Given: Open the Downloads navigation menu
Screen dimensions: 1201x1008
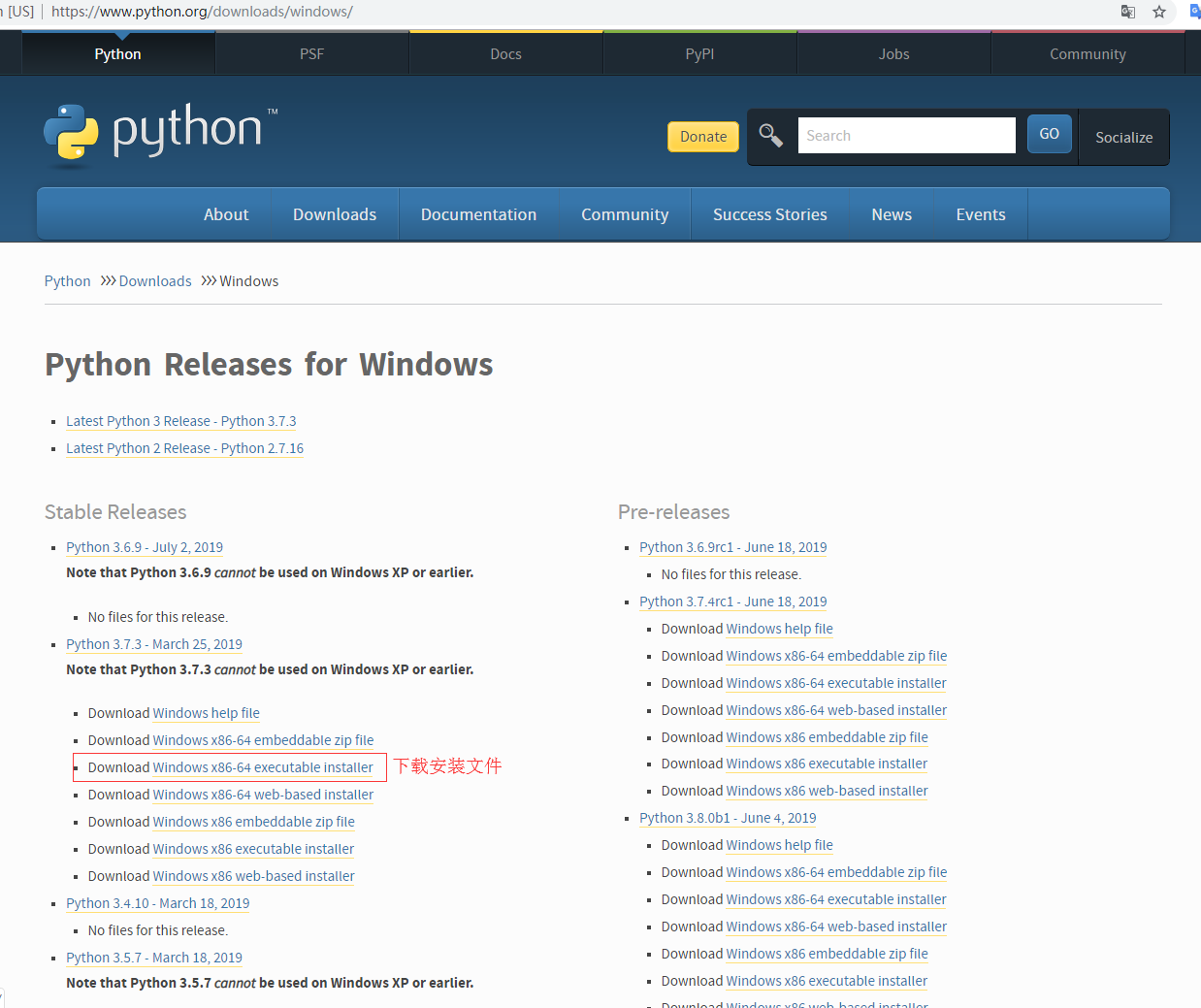Looking at the screenshot, I should tap(335, 214).
